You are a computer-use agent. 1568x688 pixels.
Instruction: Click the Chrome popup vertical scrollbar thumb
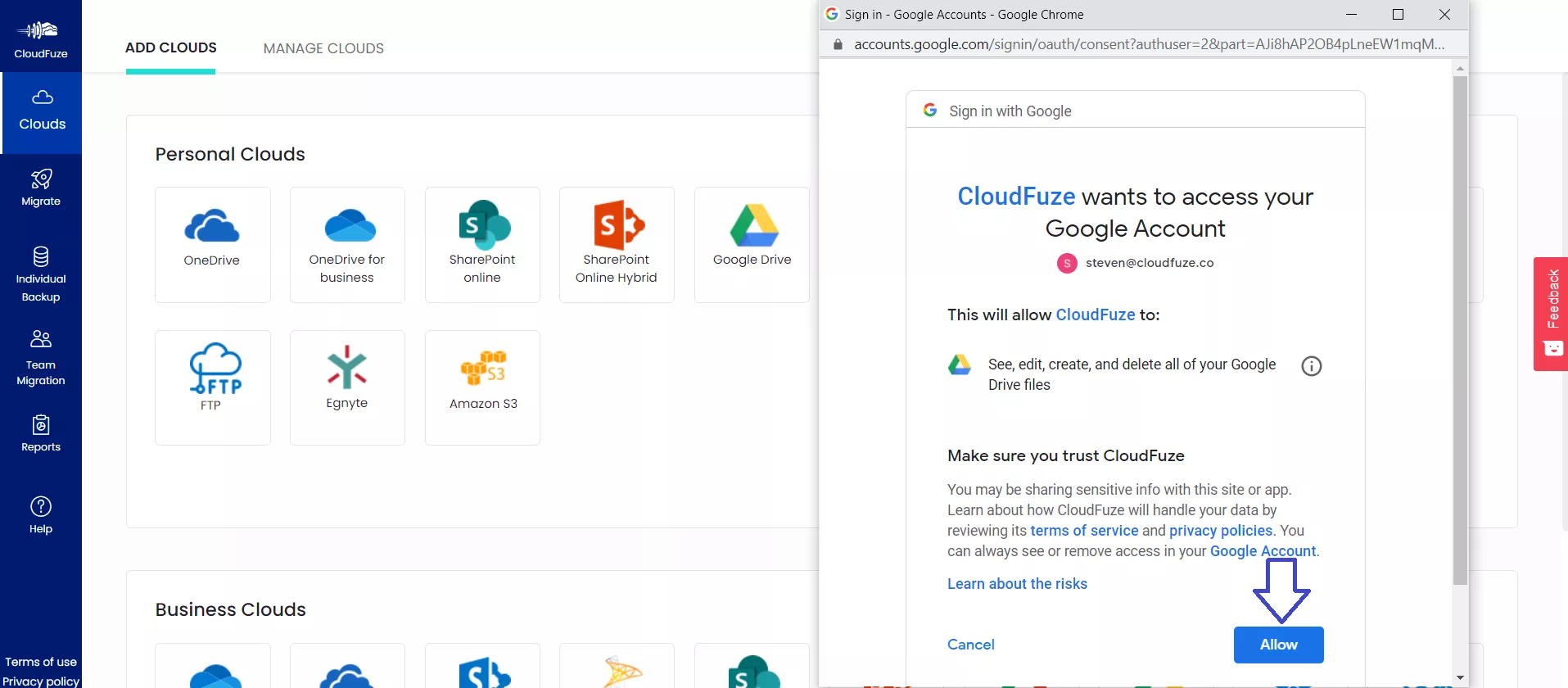pos(1460,330)
